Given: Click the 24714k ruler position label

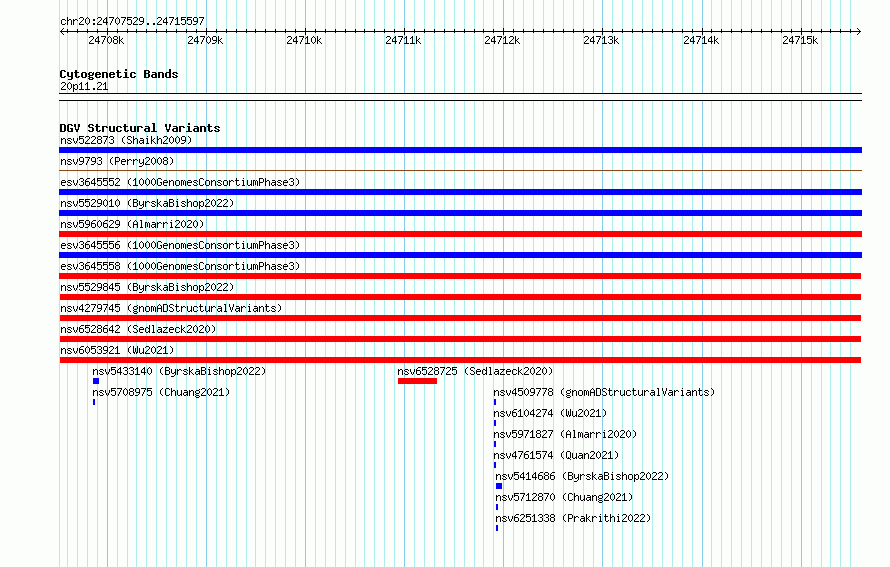Looking at the screenshot, I should pos(701,40).
